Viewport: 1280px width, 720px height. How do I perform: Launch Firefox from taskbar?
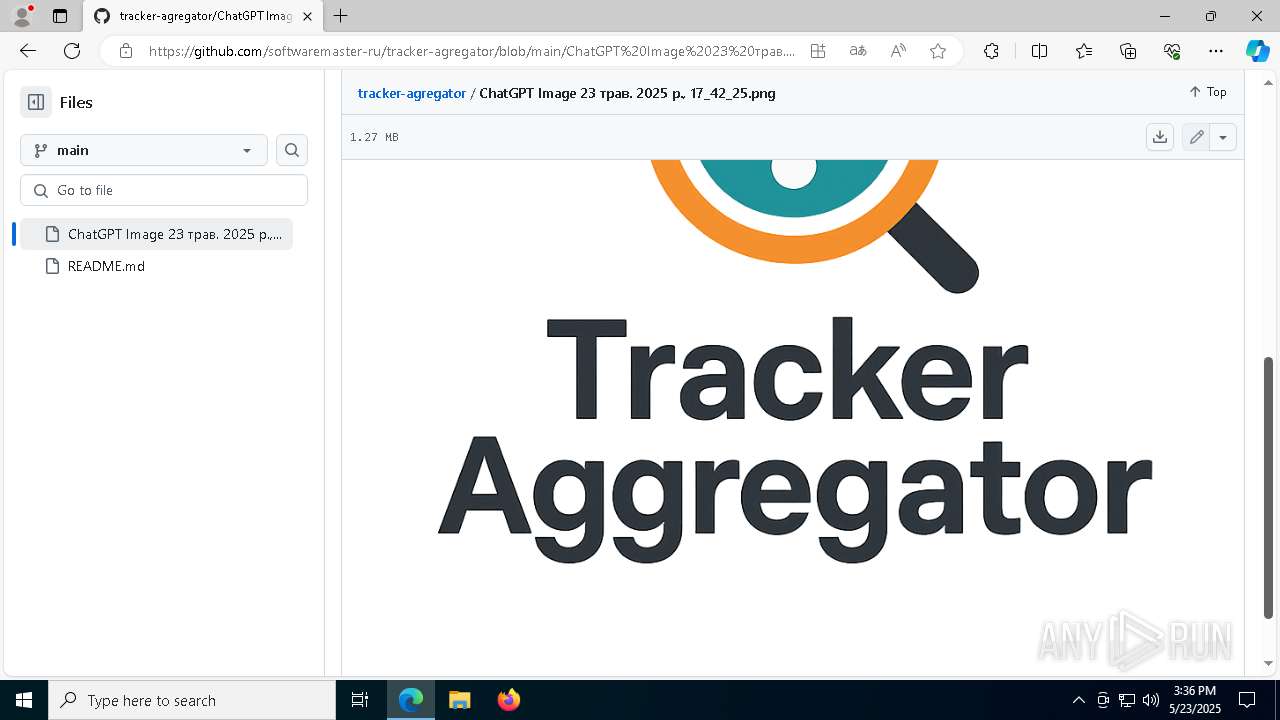coord(508,700)
